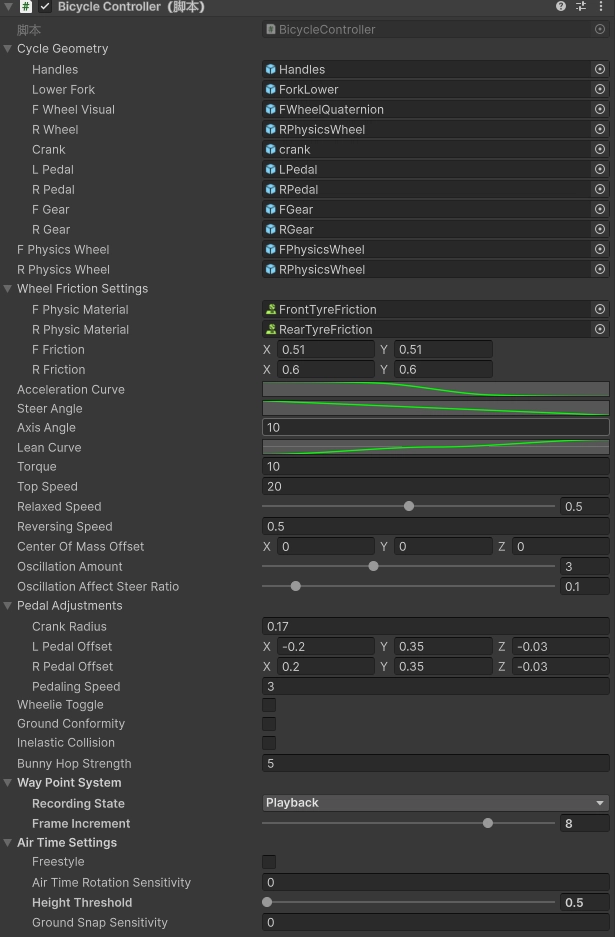Collapse the Way Point System section
The width and height of the screenshot is (615, 937).
pos(8,783)
